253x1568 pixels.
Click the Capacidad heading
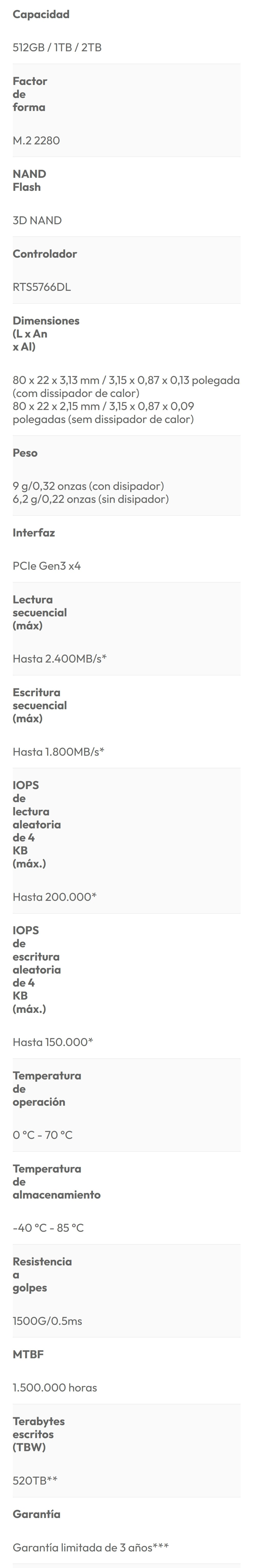pyautogui.click(x=41, y=14)
